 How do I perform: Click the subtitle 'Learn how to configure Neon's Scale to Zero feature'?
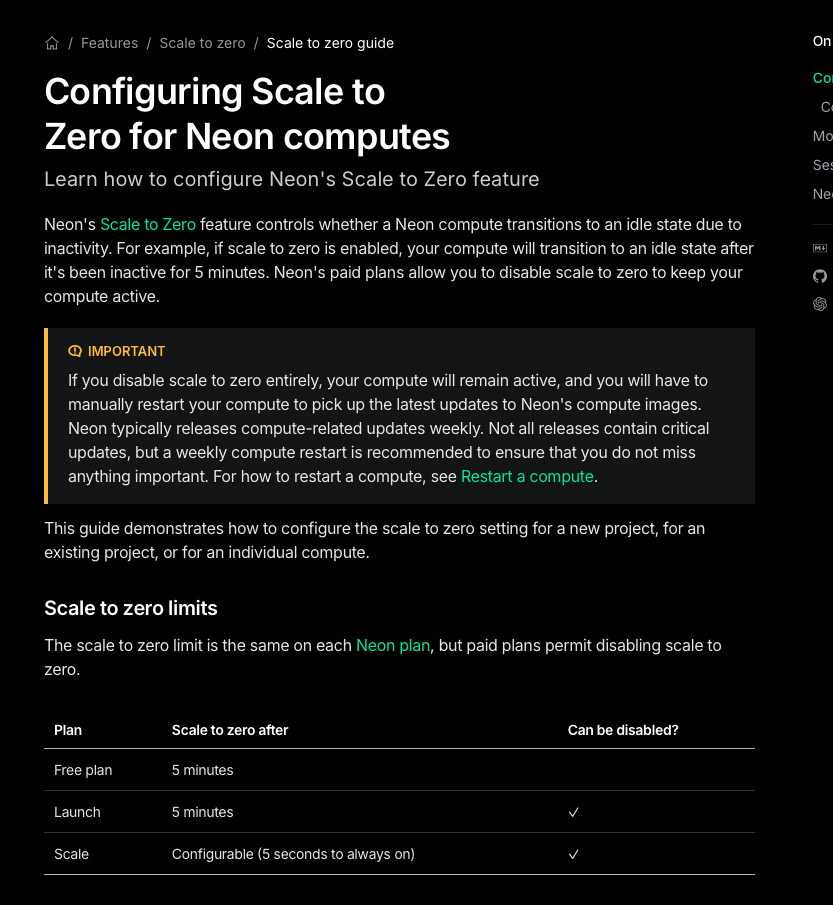coord(292,179)
